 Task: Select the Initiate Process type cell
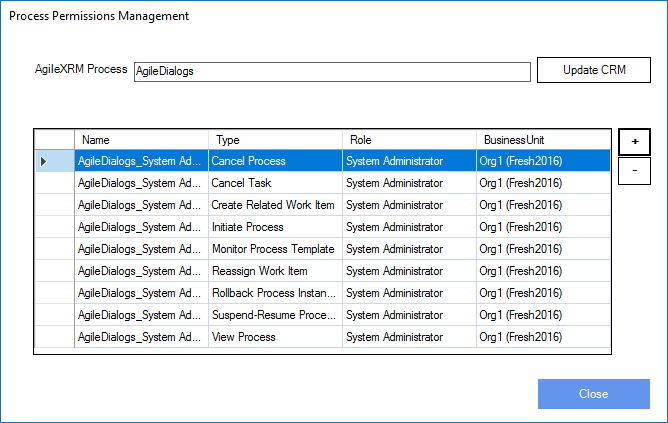(275, 227)
